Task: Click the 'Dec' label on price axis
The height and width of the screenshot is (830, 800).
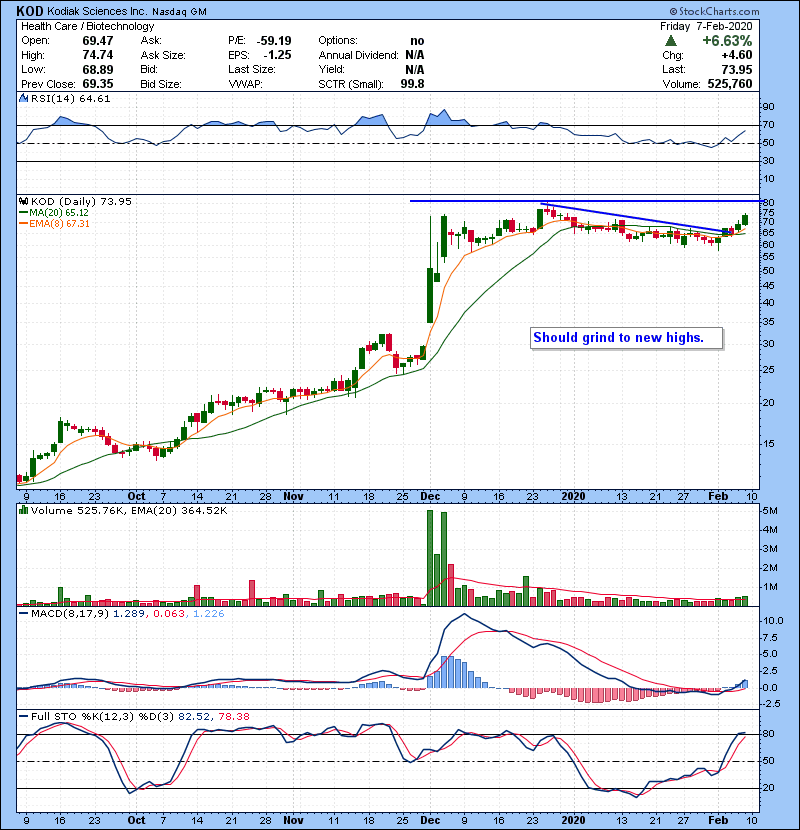Action: click(x=430, y=497)
